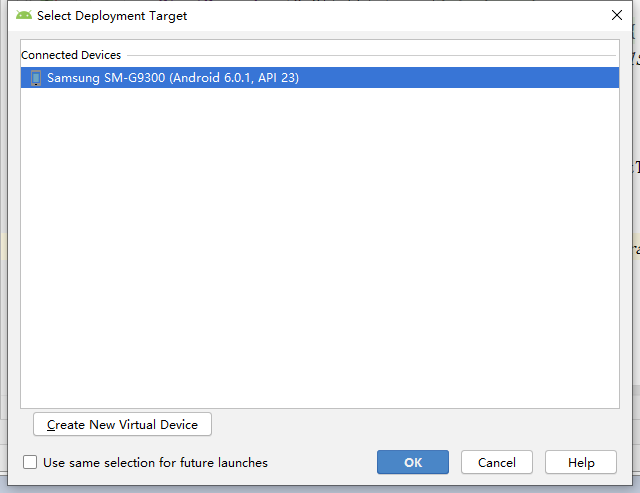Open Help for deployment targets
Screen dimensions: 640x493
(x=581, y=462)
